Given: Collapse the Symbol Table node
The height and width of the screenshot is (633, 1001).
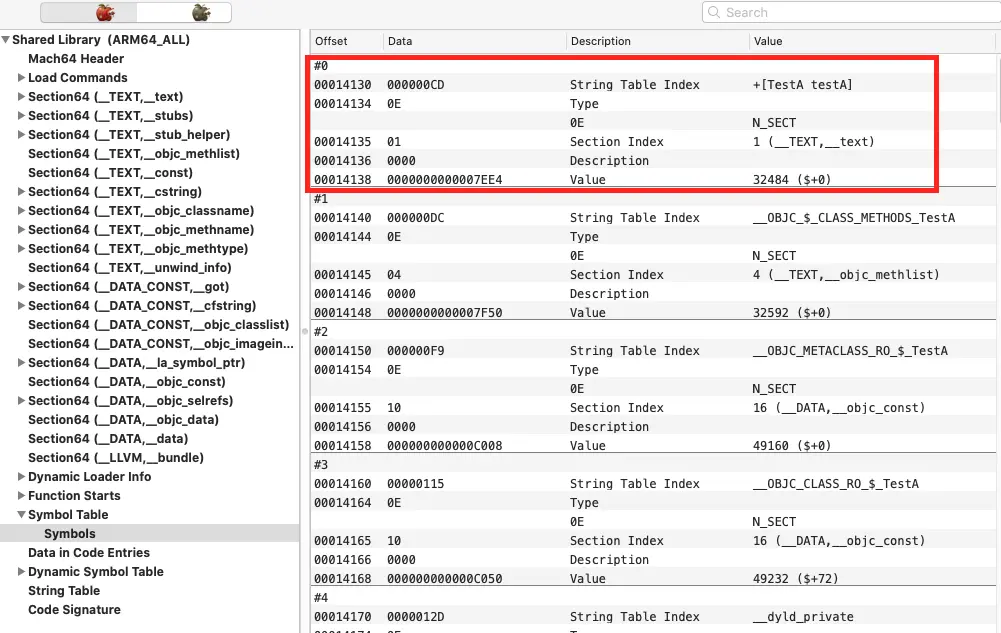Looking at the screenshot, I should [21, 515].
